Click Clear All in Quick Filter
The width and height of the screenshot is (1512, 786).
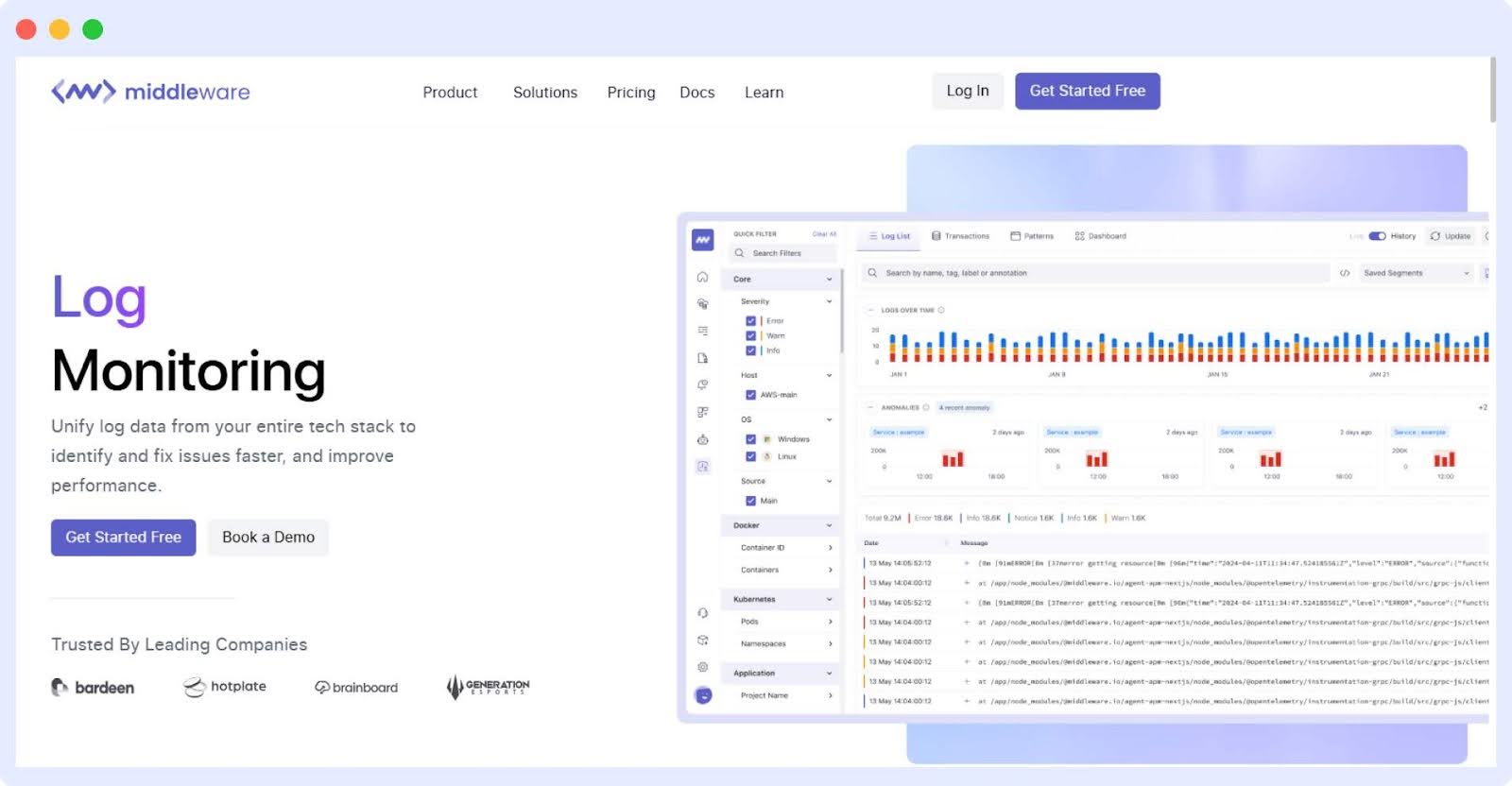pyautogui.click(x=824, y=234)
